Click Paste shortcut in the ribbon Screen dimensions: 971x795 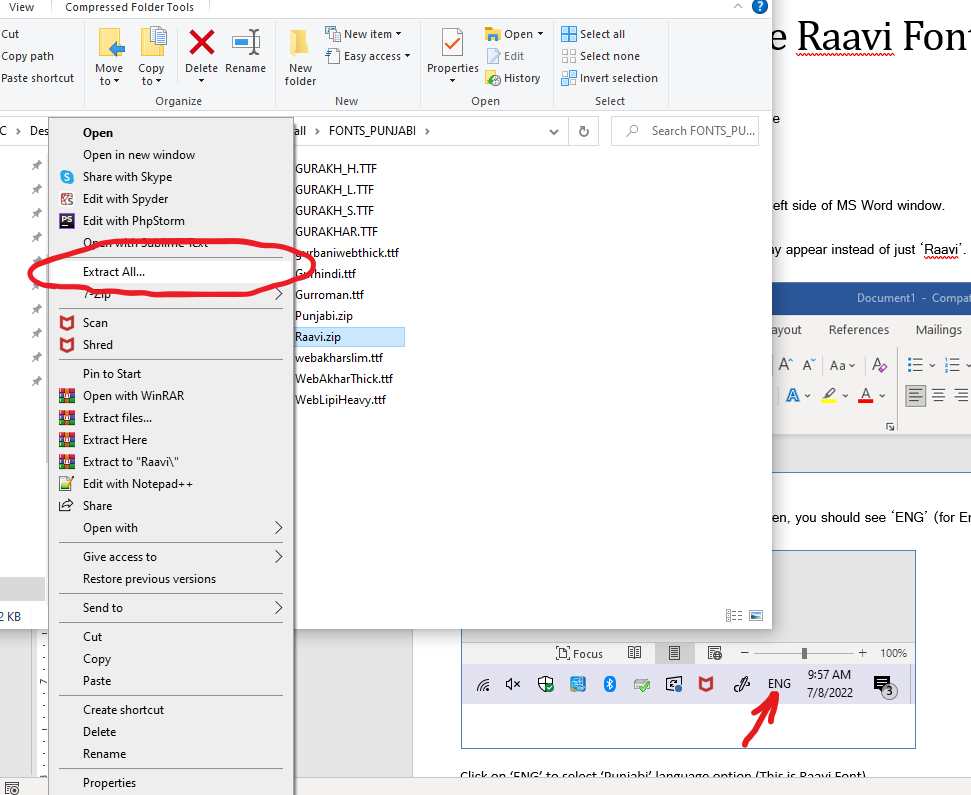37,78
